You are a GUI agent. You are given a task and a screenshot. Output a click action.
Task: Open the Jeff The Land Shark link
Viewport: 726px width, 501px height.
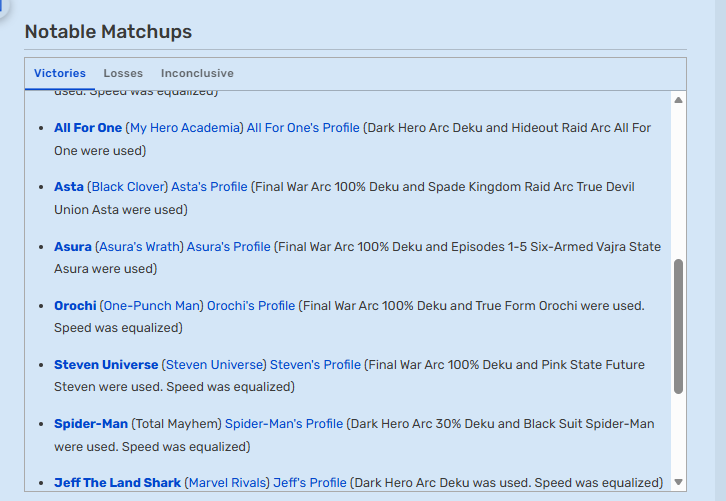click(x=117, y=482)
